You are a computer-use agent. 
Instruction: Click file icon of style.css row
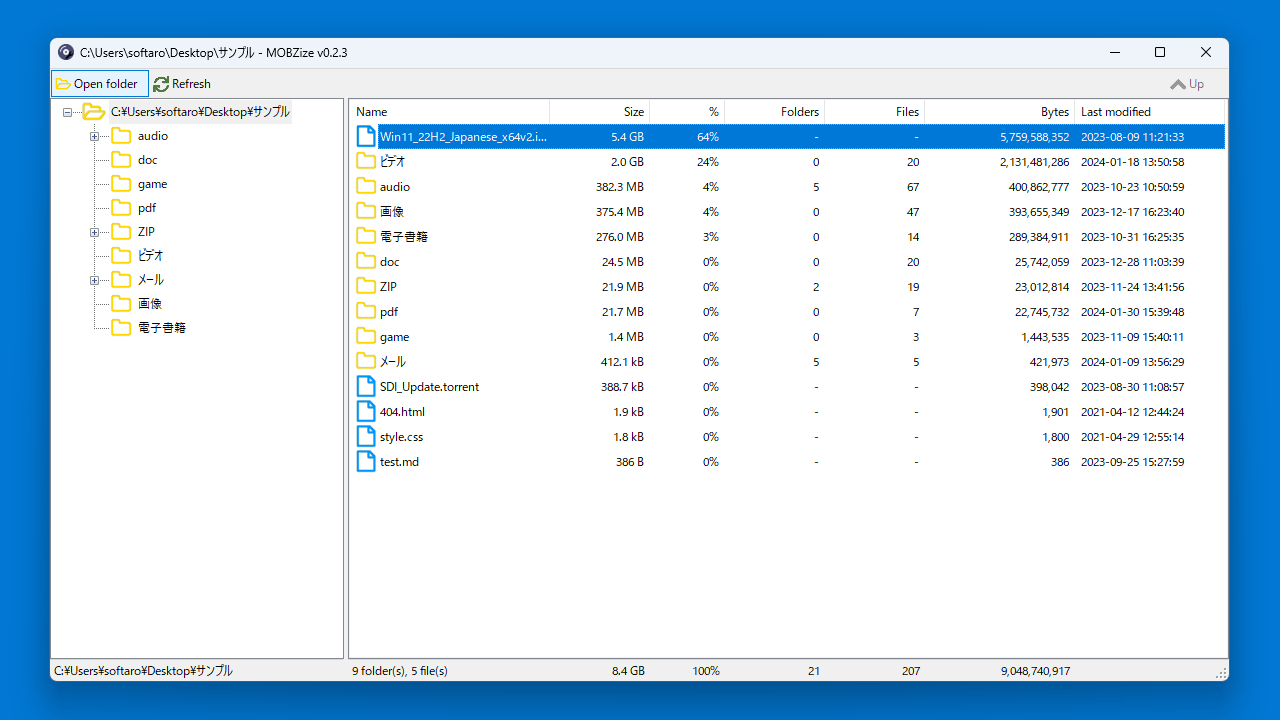click(x=366, y=437)
